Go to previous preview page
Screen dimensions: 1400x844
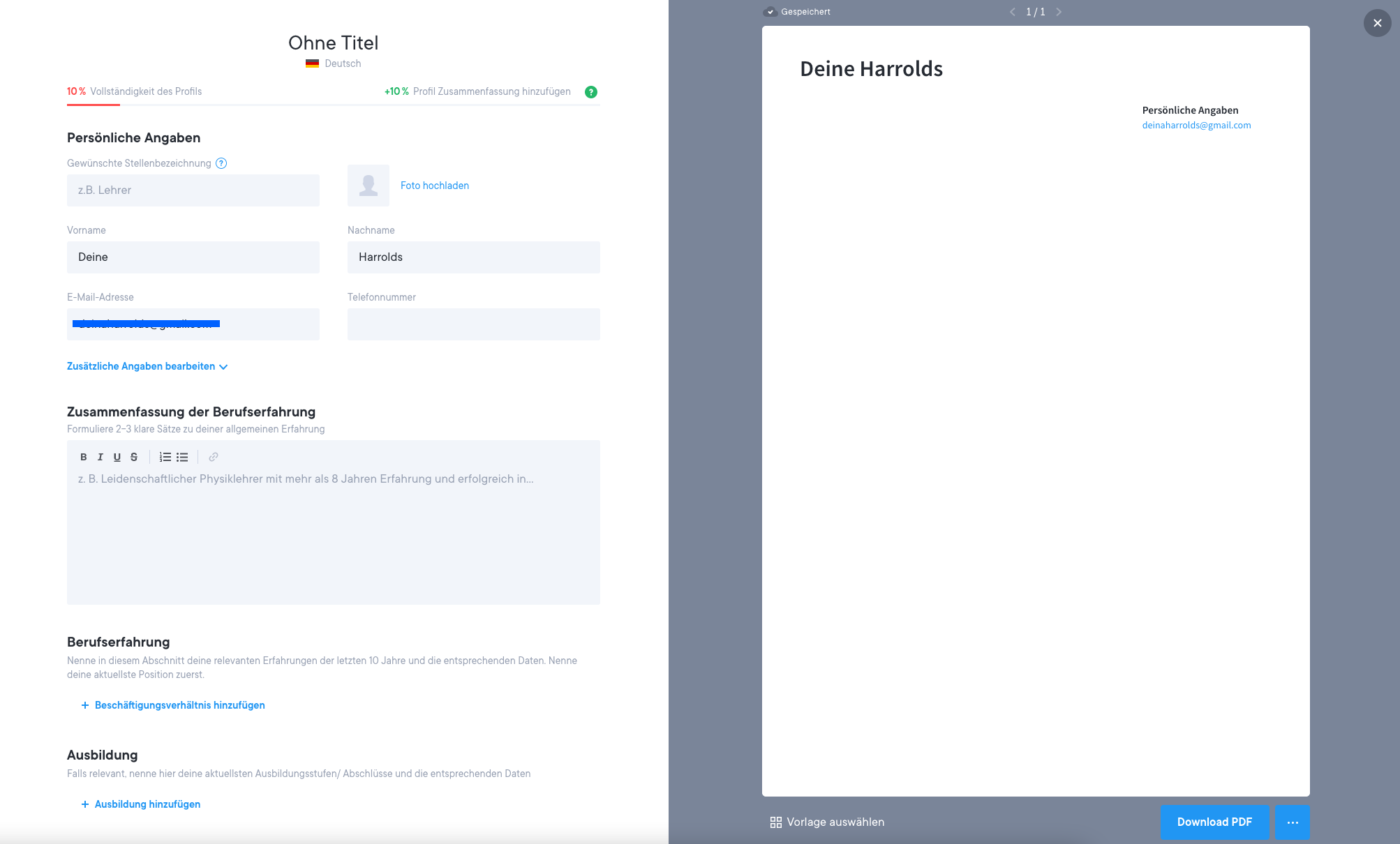(1013, 12)
